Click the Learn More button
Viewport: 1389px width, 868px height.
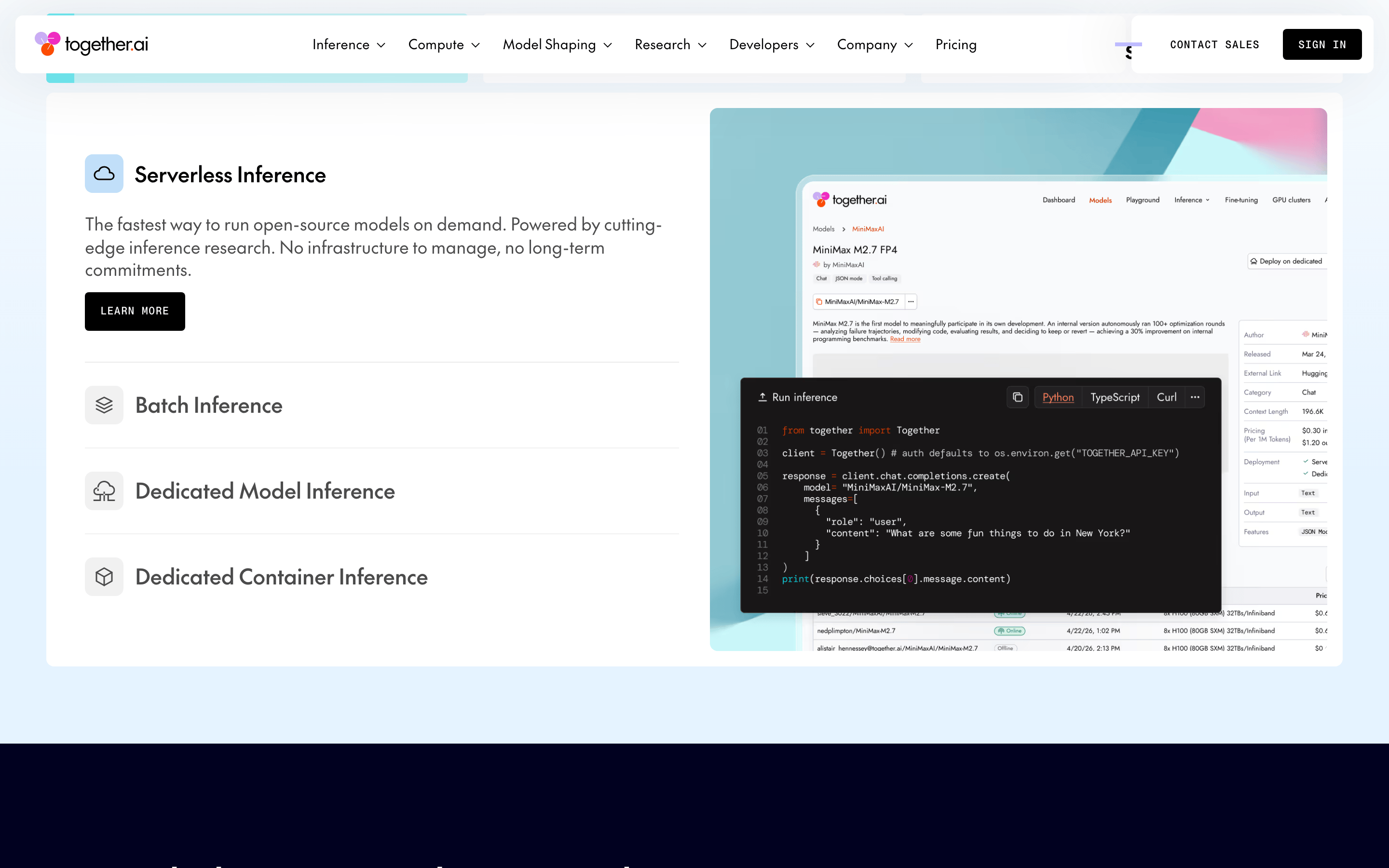pos(135,311)
